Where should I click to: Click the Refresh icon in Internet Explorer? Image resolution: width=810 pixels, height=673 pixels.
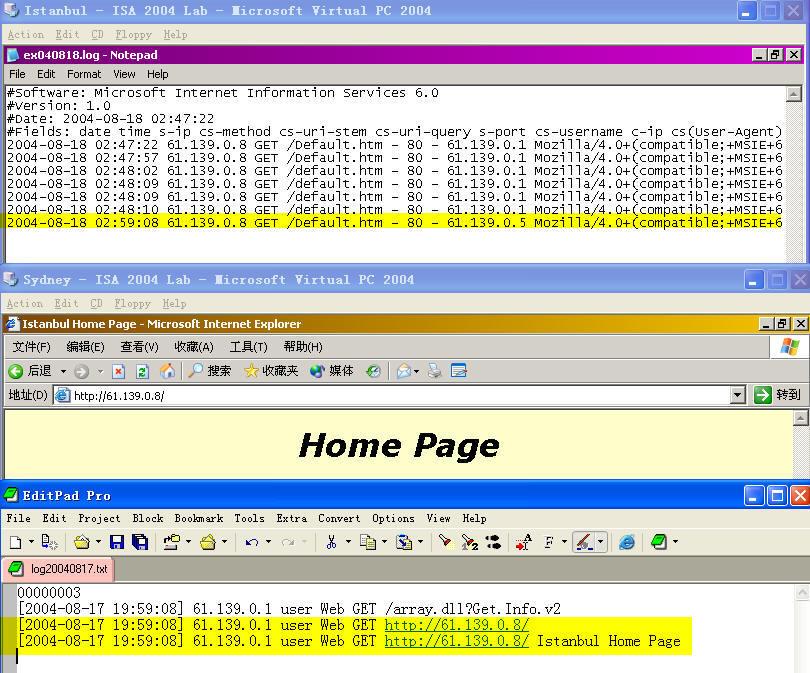point(142,371)
